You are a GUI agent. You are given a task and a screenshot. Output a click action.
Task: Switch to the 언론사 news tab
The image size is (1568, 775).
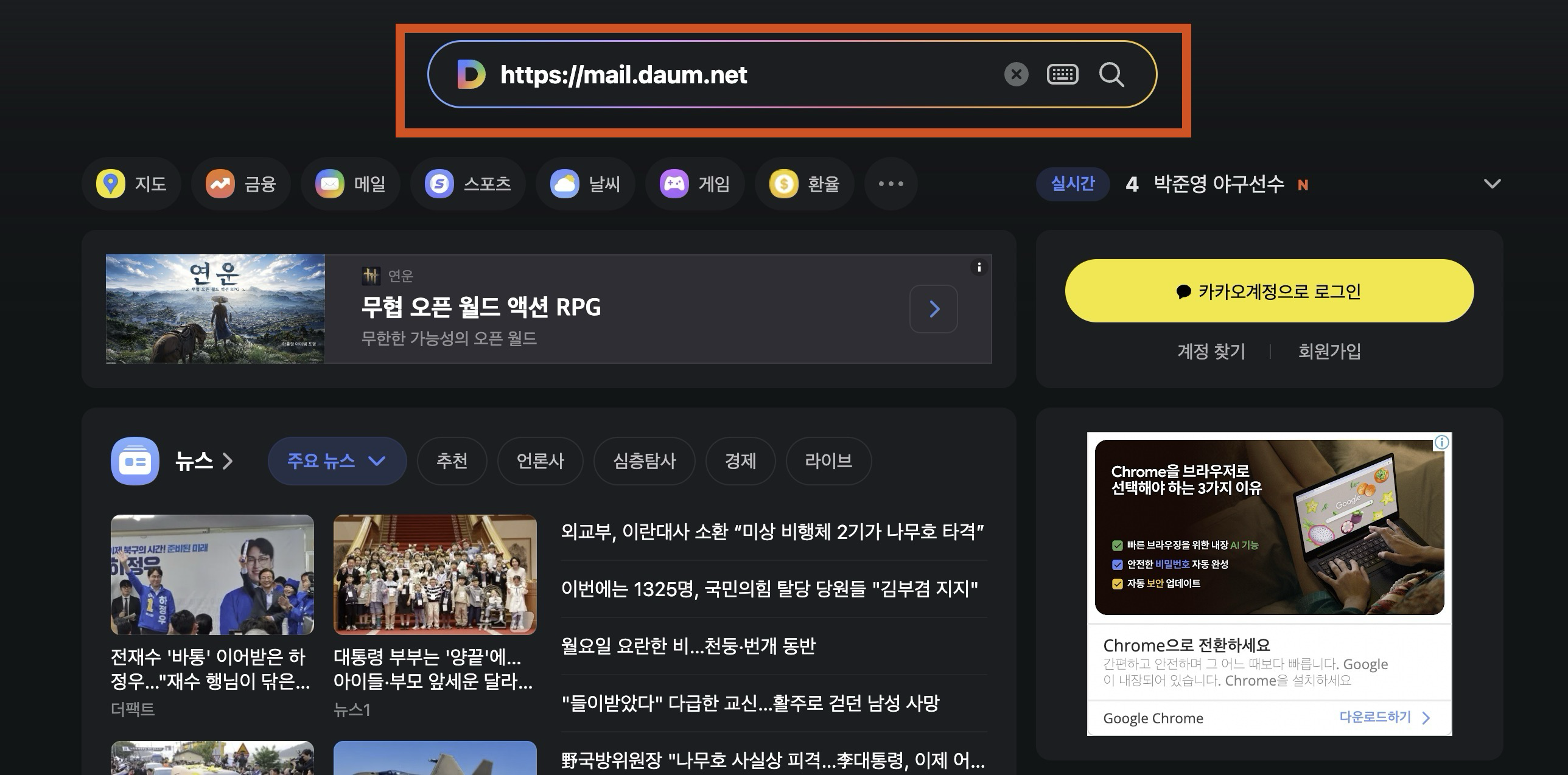(540, 461)
